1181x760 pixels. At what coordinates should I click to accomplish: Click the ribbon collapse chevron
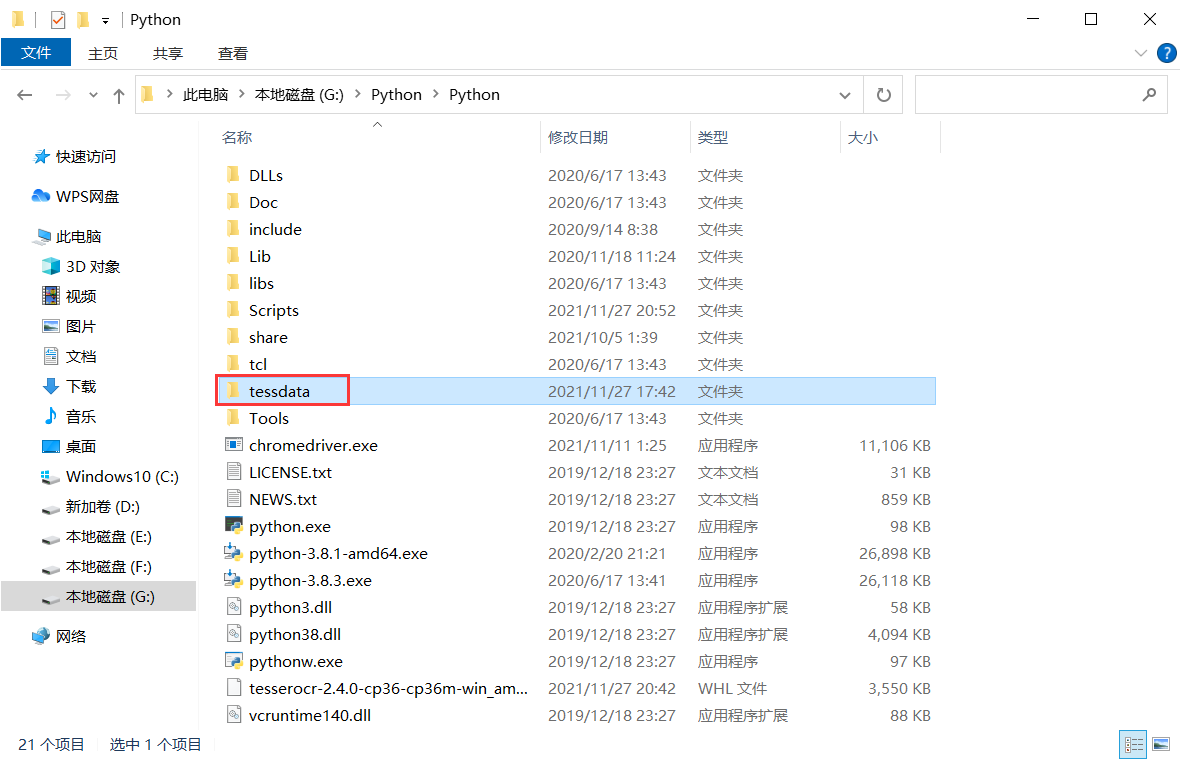pos(1140,53)
